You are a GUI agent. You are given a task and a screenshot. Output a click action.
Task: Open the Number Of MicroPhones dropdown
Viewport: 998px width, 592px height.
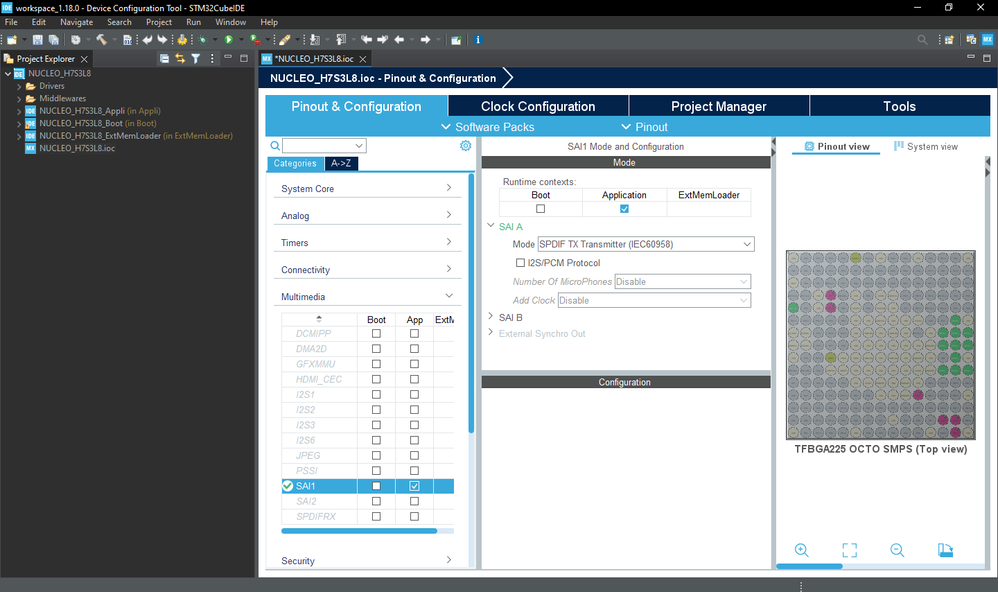[682, 282]
